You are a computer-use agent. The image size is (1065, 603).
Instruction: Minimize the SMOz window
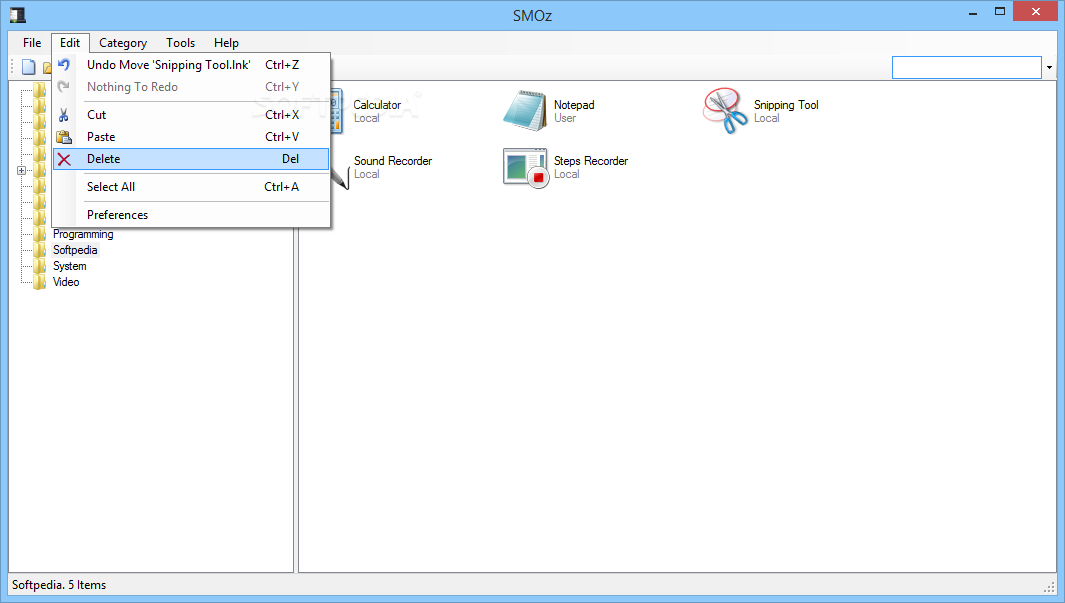click(x=973, y=12)
